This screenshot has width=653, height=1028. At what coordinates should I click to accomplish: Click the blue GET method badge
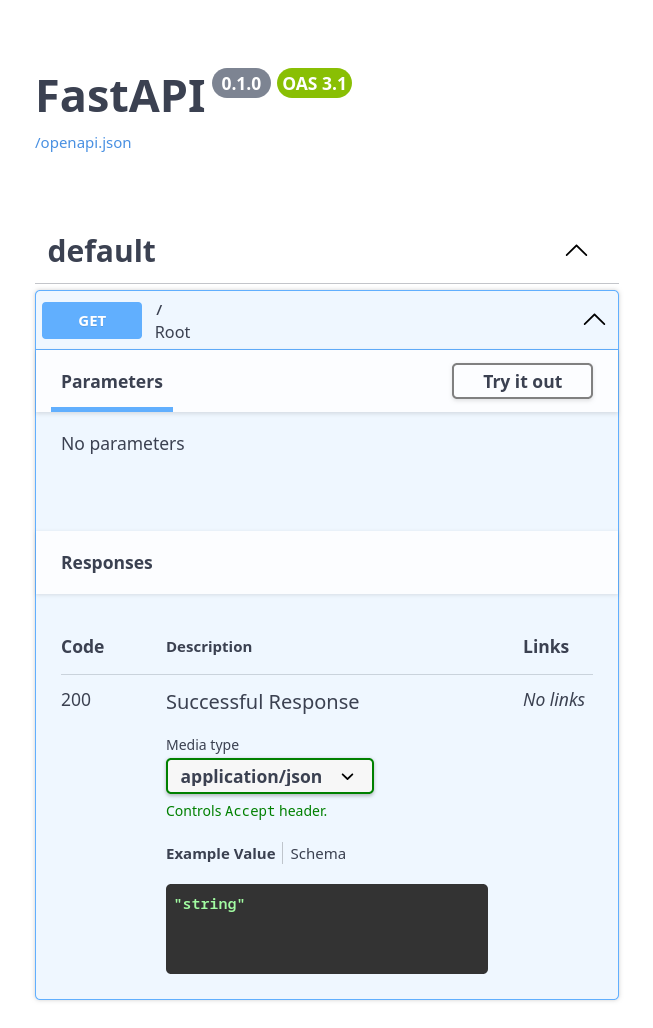tap(92, 321)
